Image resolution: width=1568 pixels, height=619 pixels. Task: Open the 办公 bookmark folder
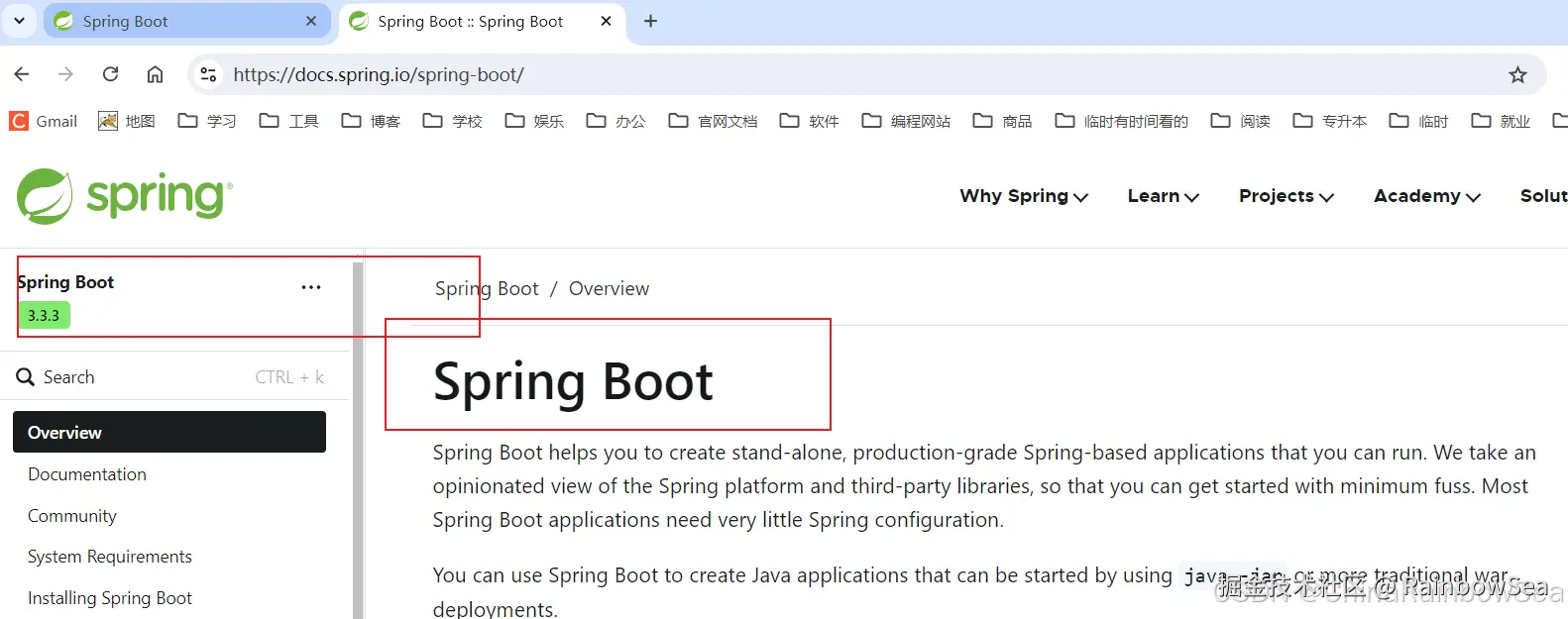pos(616,121)
